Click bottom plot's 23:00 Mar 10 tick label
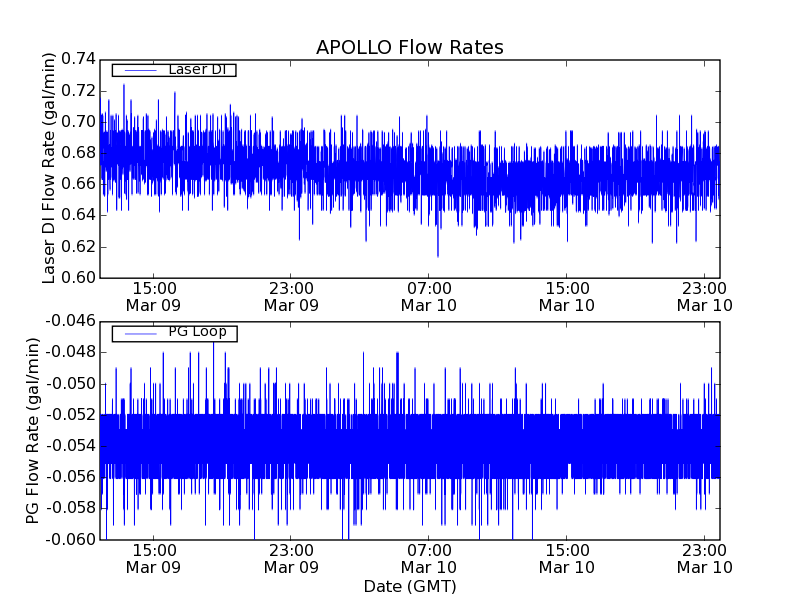 click(705, 559)
